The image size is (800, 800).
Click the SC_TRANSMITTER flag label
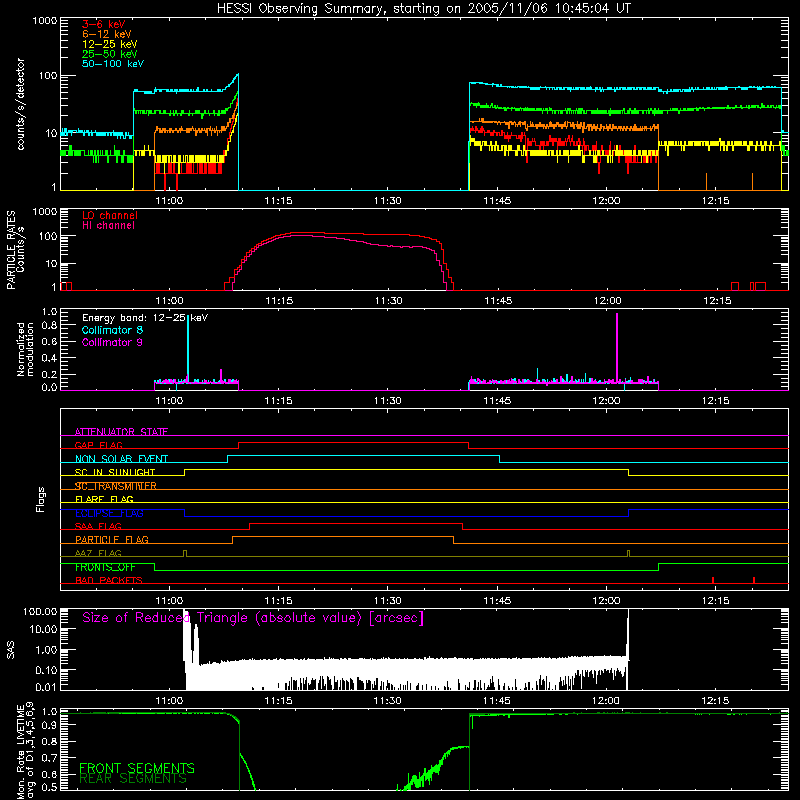click(115, 486)
